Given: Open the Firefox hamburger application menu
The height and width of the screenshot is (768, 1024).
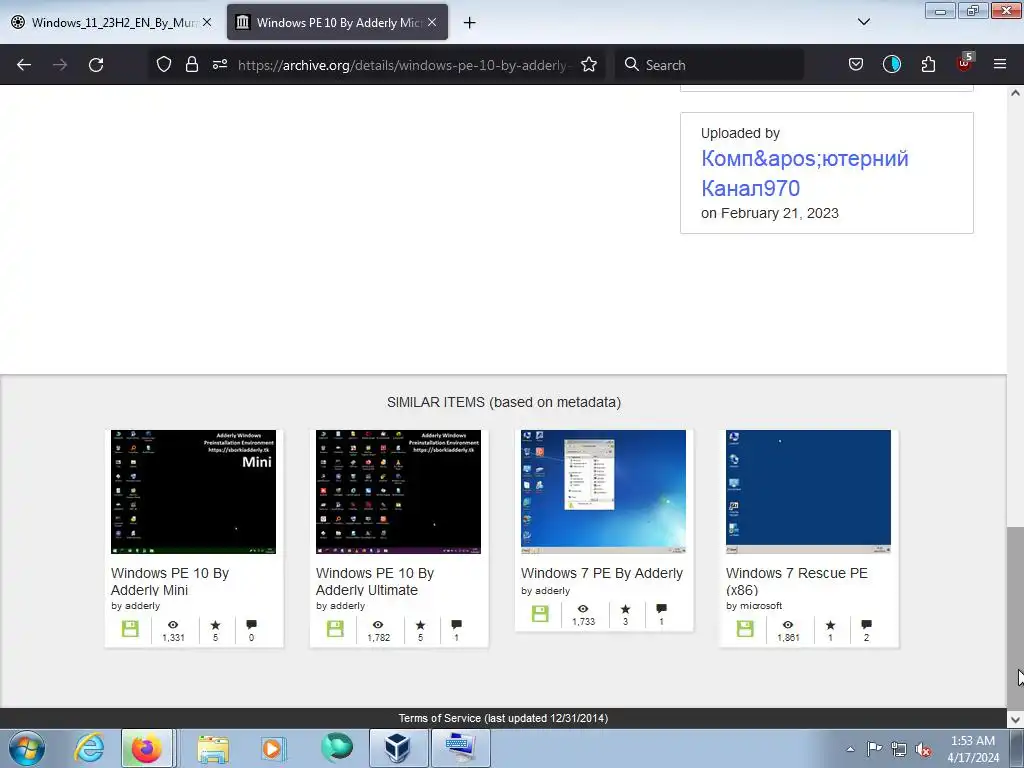Looking at the screenshot, I should [1000, 64].
